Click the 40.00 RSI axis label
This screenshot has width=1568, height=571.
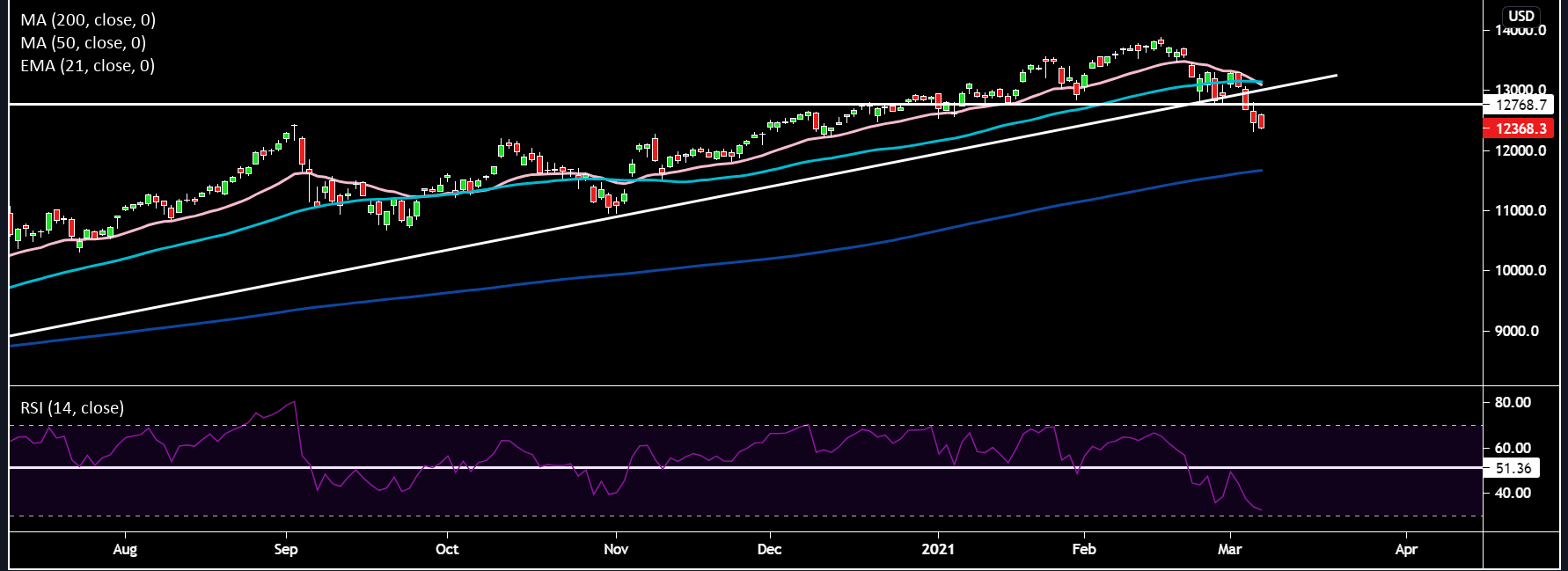[1513, 493]
